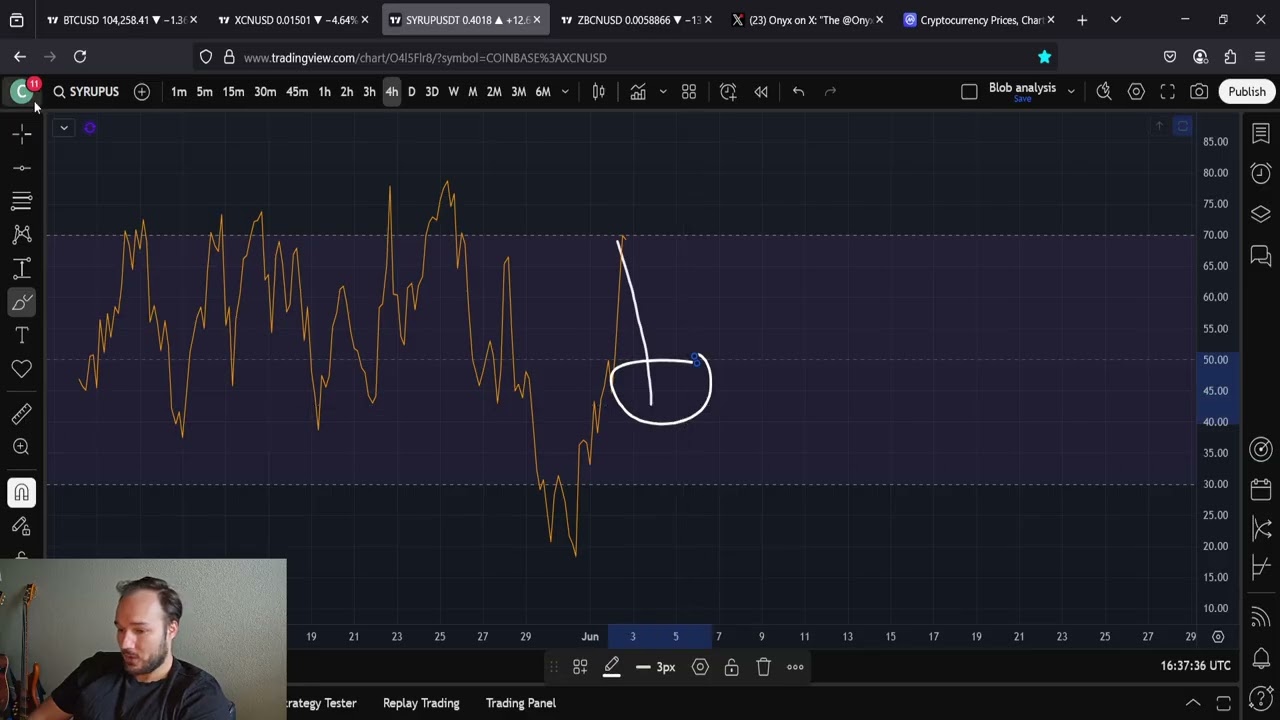
Task: Open the Blob analysis layout dropdown
Action: point(1071,92)
